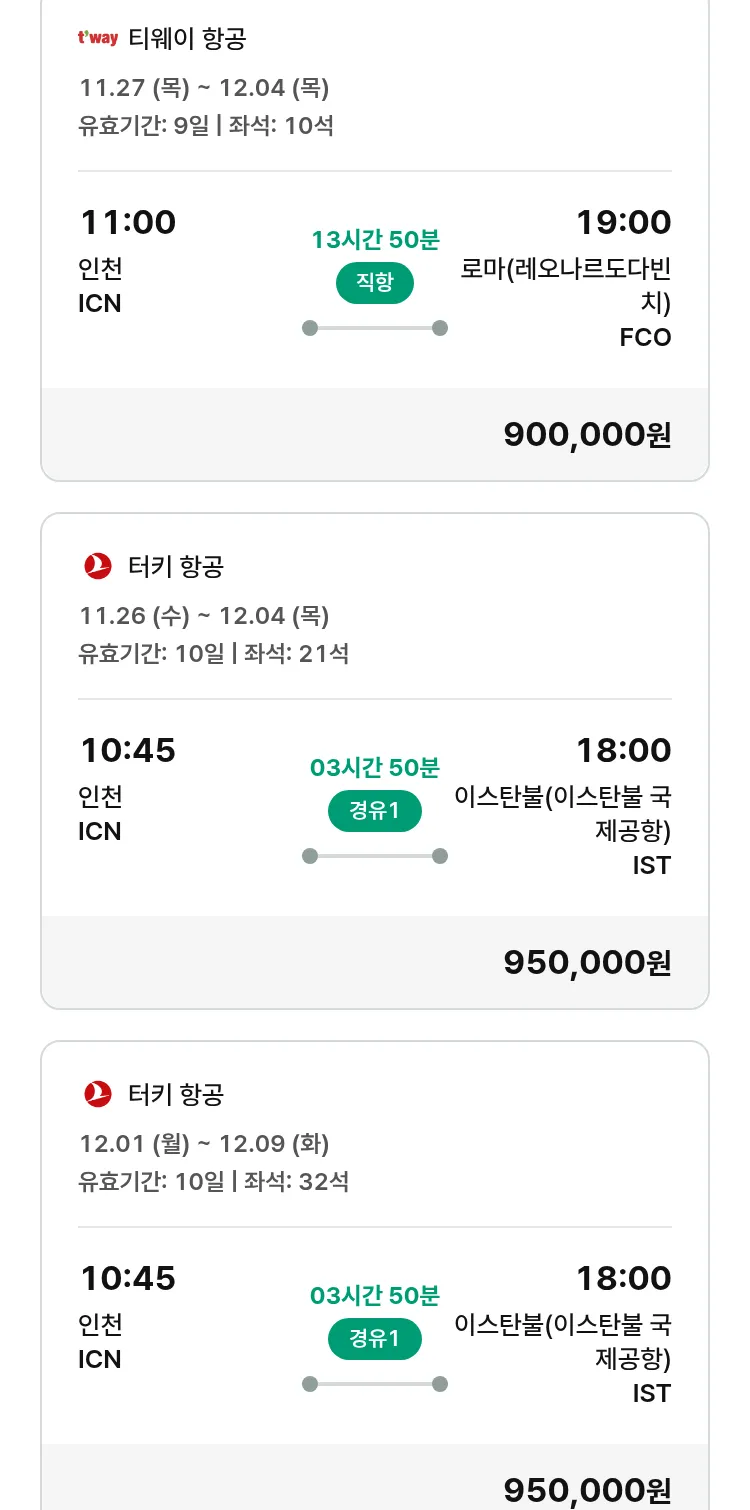Screen dimensions: 750x1510
Task: Select 950,000원 fare for 11.26 departure
Action: (587, 962)
